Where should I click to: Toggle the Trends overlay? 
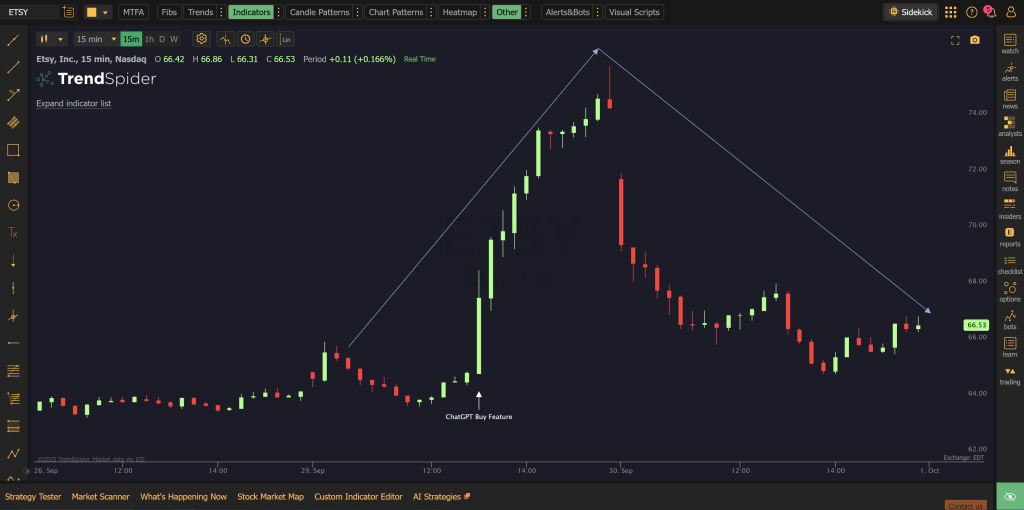click(200, 12)
